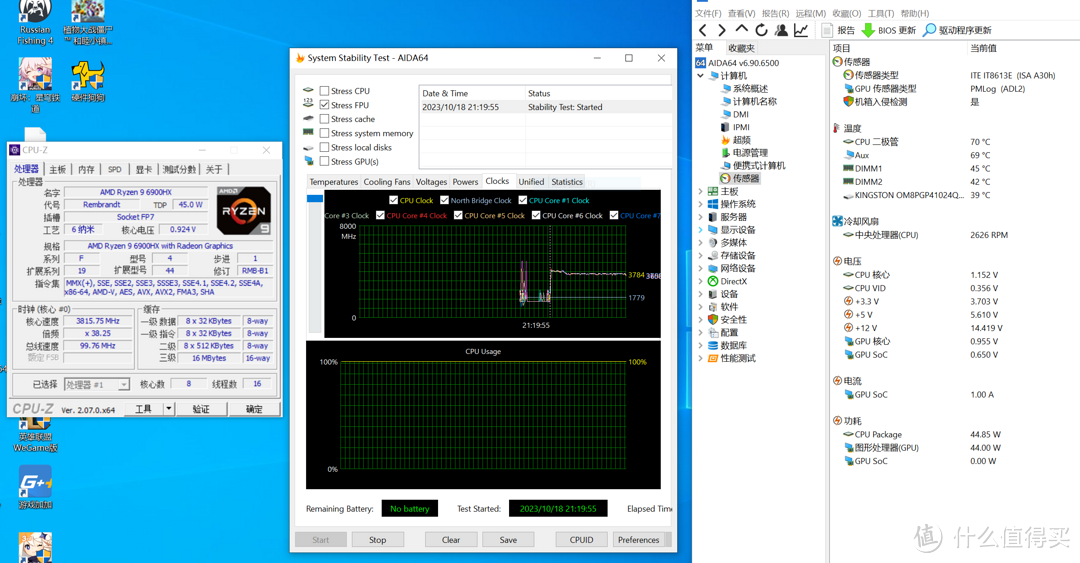
Task: Click the AIDA64 refresh icon
Action: point(761,30)
